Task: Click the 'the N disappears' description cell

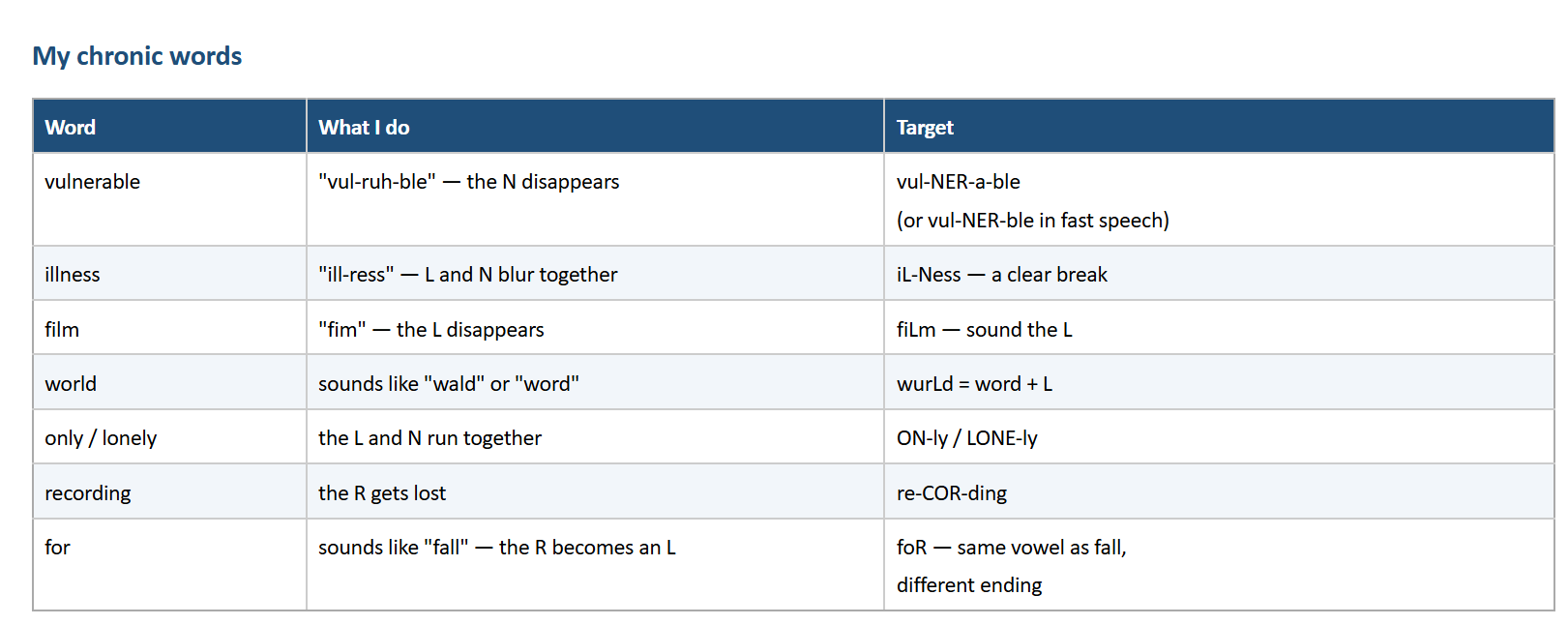Action: (595, 199)
